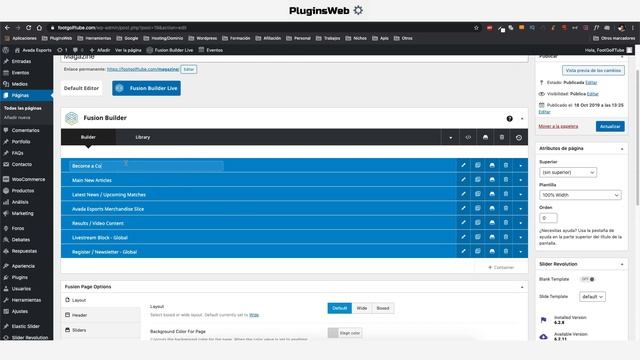Select the Boxed layout option
The width and height of the screenshot is (640, 360).
(x=383, y=308)
